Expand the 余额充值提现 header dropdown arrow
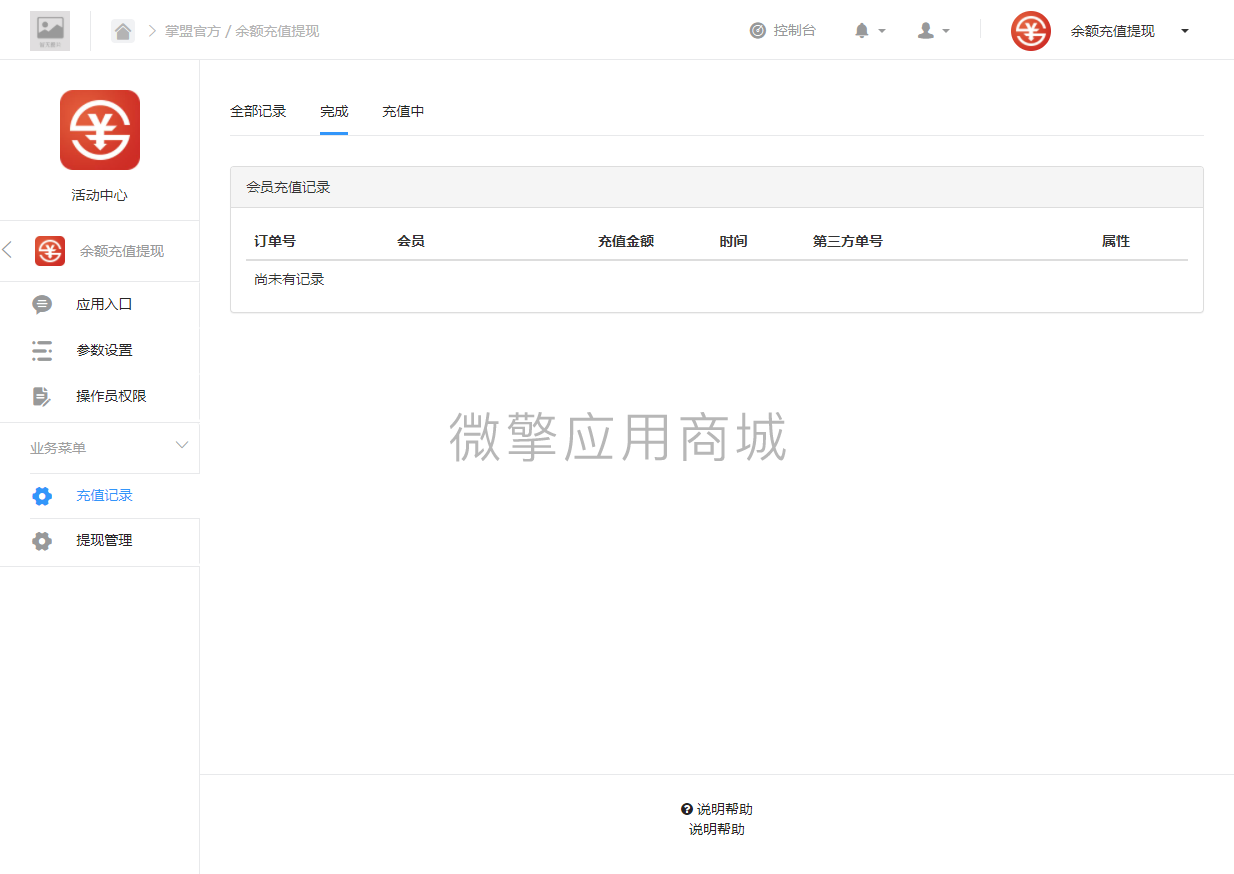This screenshot has width=1234, height=874. [1185, 31]
